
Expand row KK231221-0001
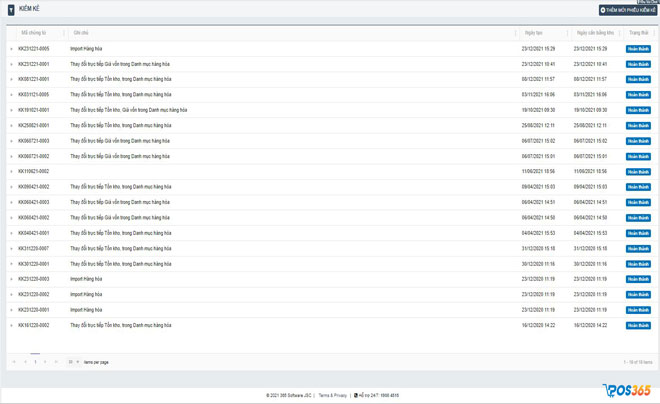pos(11,64)
